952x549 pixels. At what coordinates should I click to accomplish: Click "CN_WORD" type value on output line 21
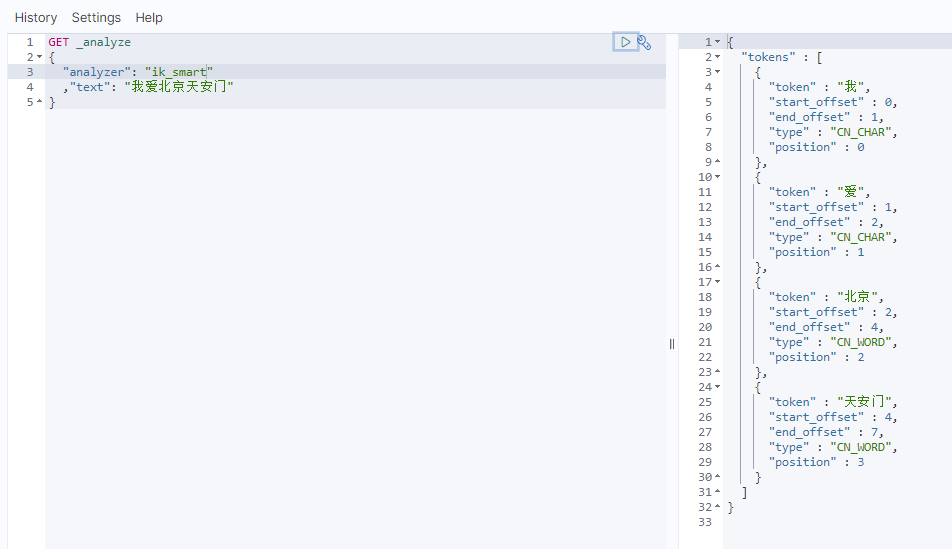point(863,342)
